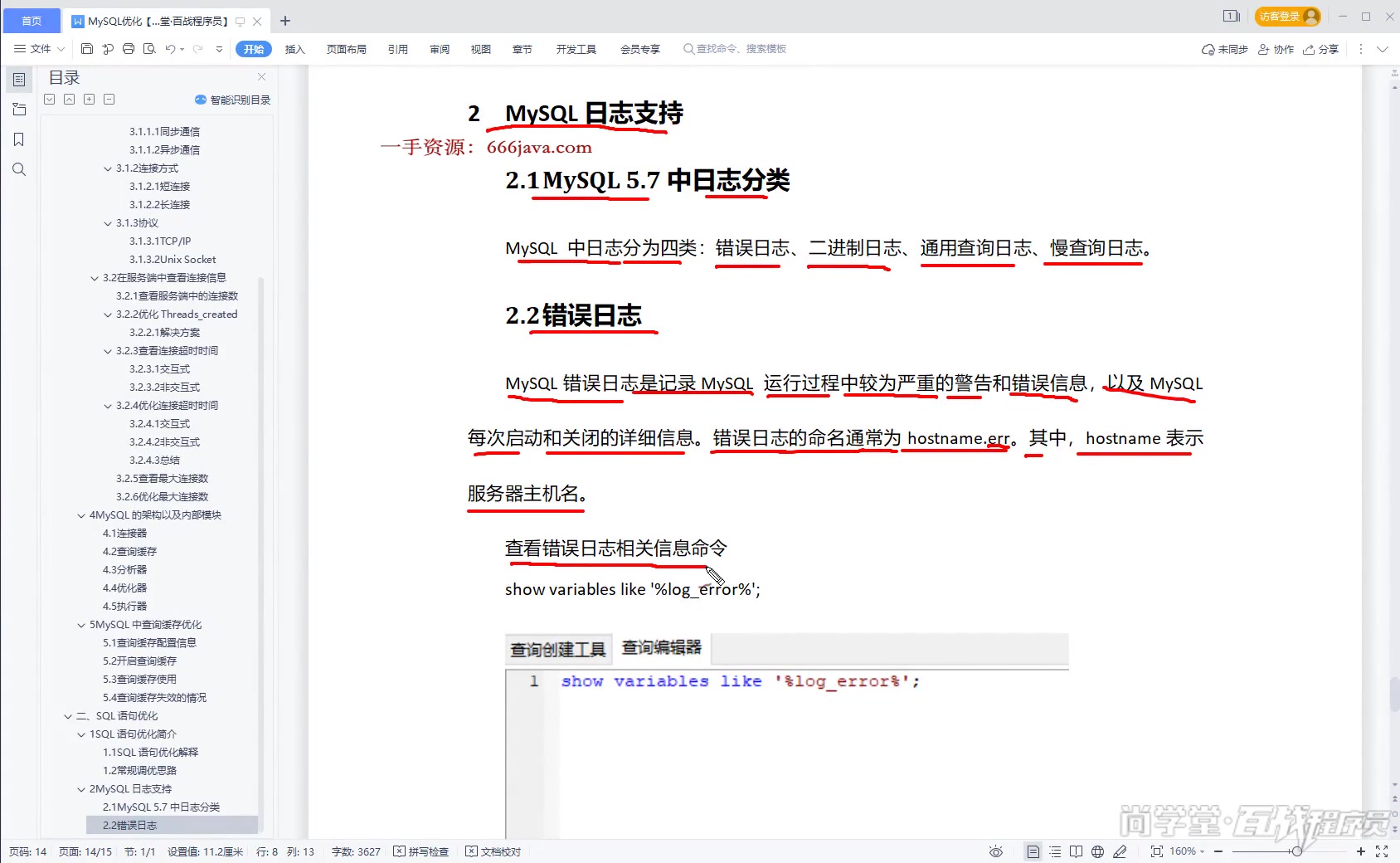The image size is (1400, 863).
Task: Close the 目录 outline panel
Action: coord(262,77)
